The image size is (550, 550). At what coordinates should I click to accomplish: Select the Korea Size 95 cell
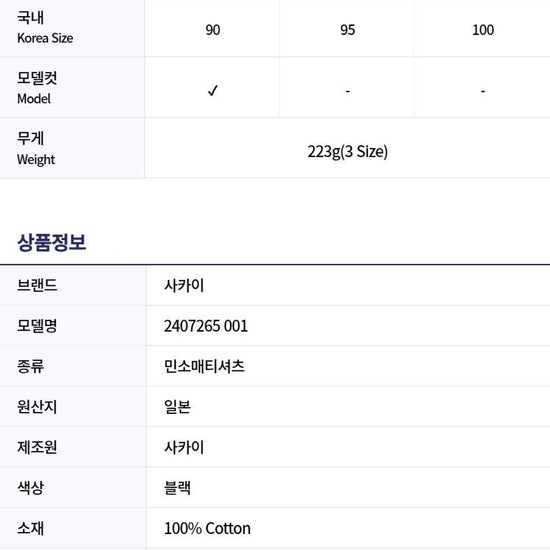(x=347, y=30)
